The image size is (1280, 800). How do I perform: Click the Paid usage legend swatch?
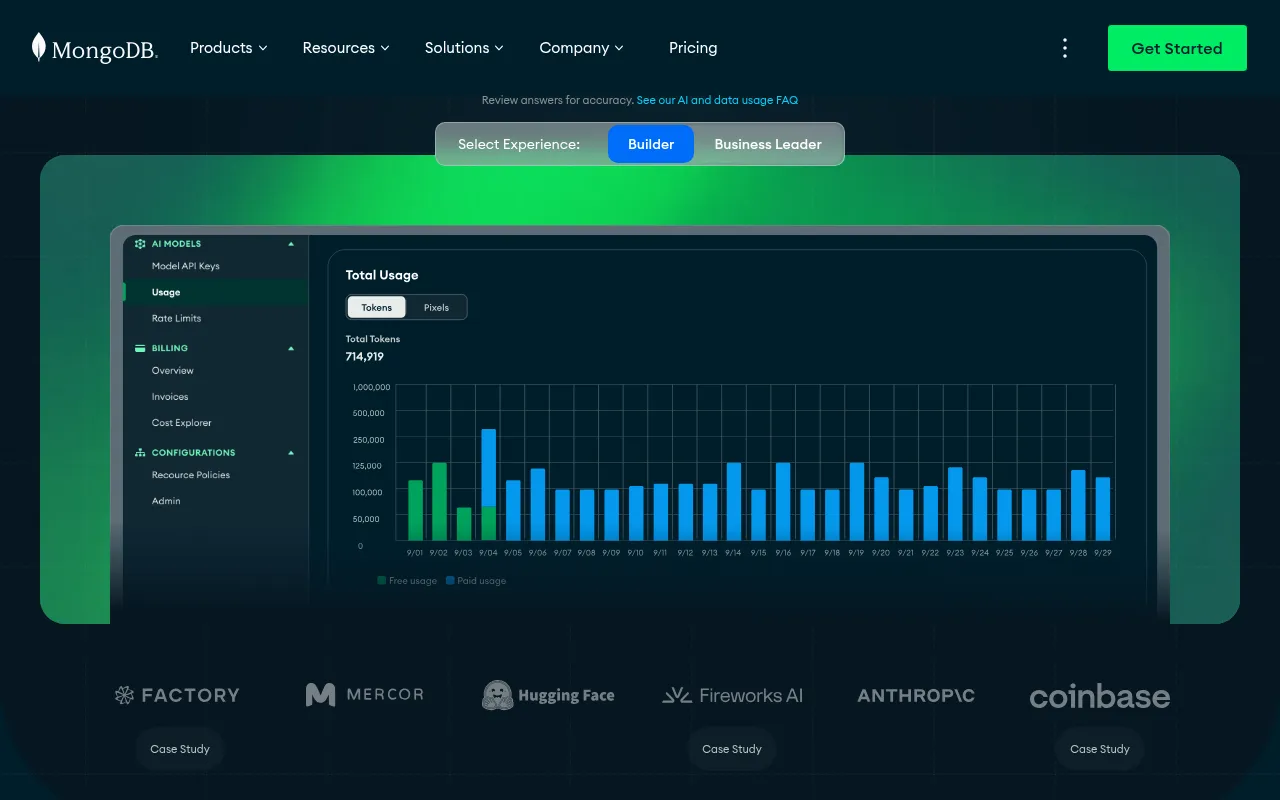450,580
